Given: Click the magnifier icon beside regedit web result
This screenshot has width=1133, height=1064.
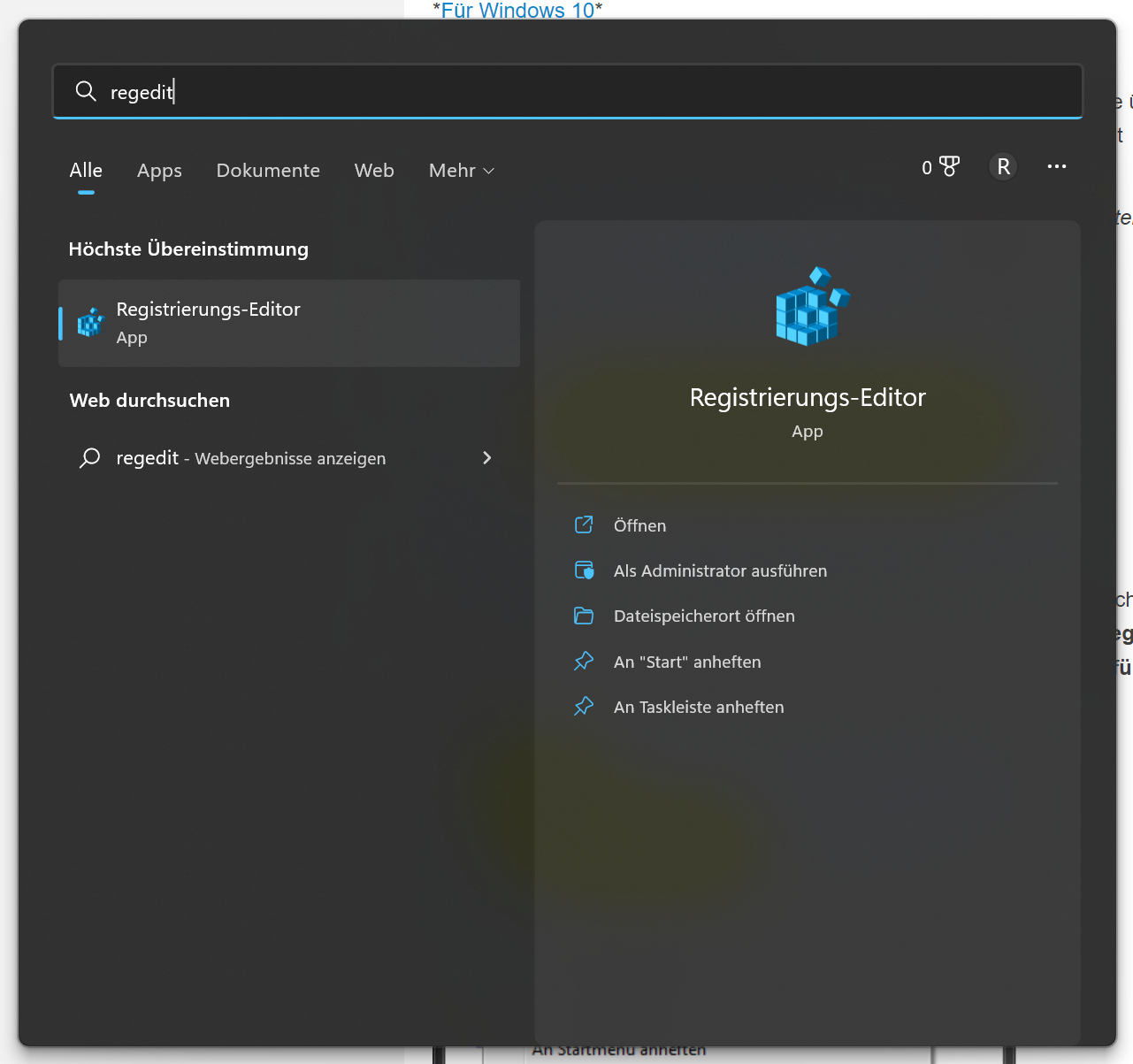Looking at the screenshot, I should pos(89,458).
